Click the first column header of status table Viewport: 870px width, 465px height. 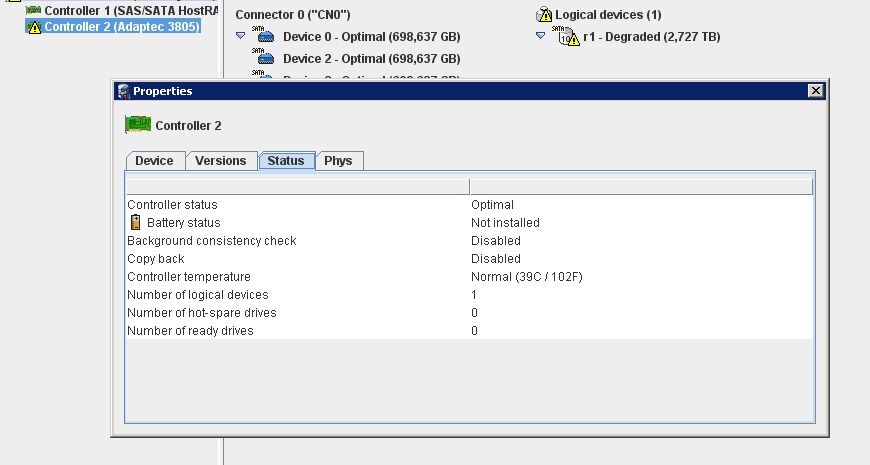point(297,186)
